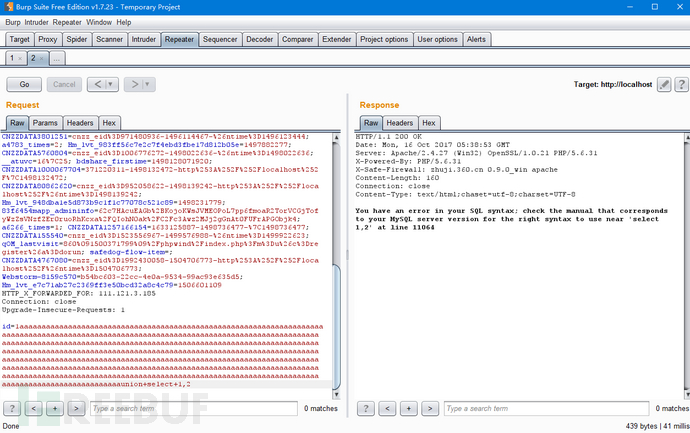Image resolution: width=690 pixels, height=433 pixels.
Task: Click the 'Connection: close' request line
Action: (x=39, y=302)
